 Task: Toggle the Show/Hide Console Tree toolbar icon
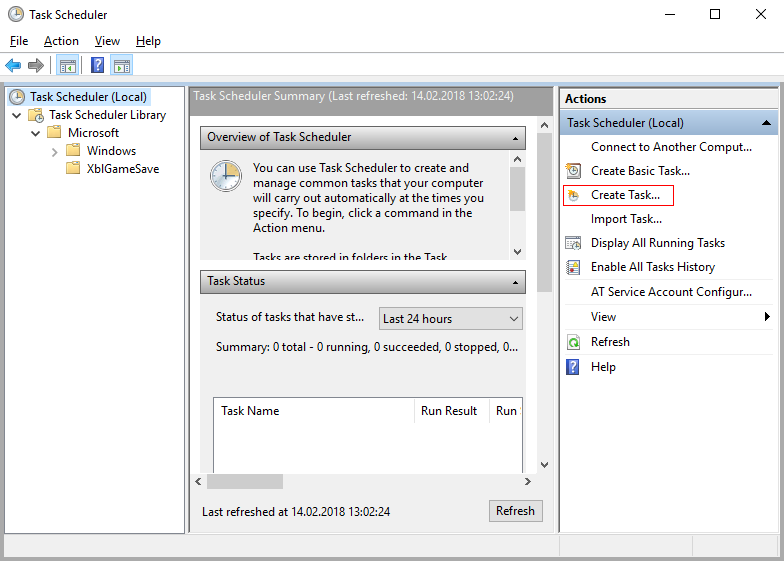(x=68, y=66)
